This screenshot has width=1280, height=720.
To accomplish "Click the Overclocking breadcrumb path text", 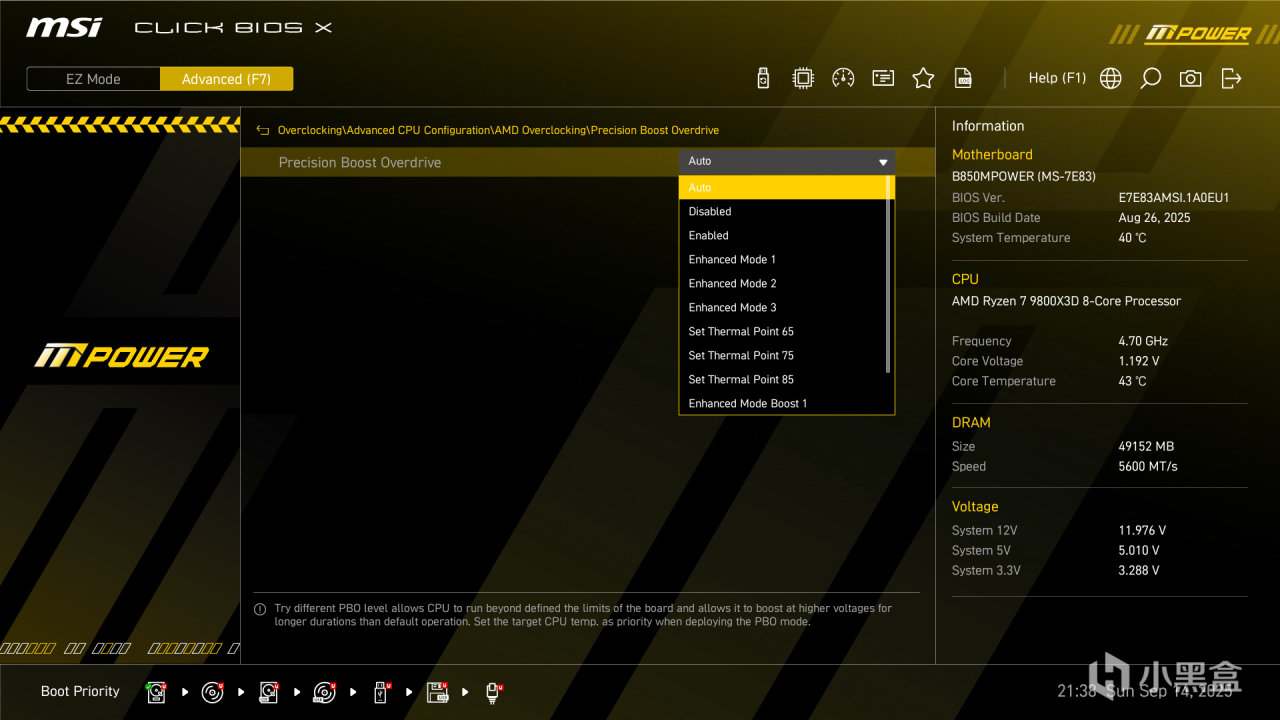I will pyautogui.click(x=498, y=130).
